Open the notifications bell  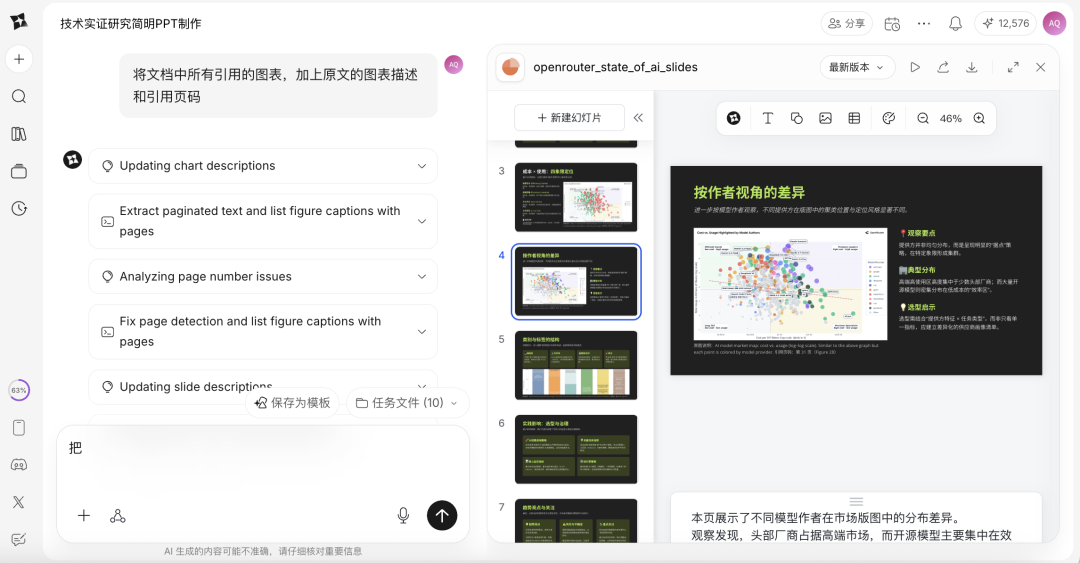click(x=955, y=23)
